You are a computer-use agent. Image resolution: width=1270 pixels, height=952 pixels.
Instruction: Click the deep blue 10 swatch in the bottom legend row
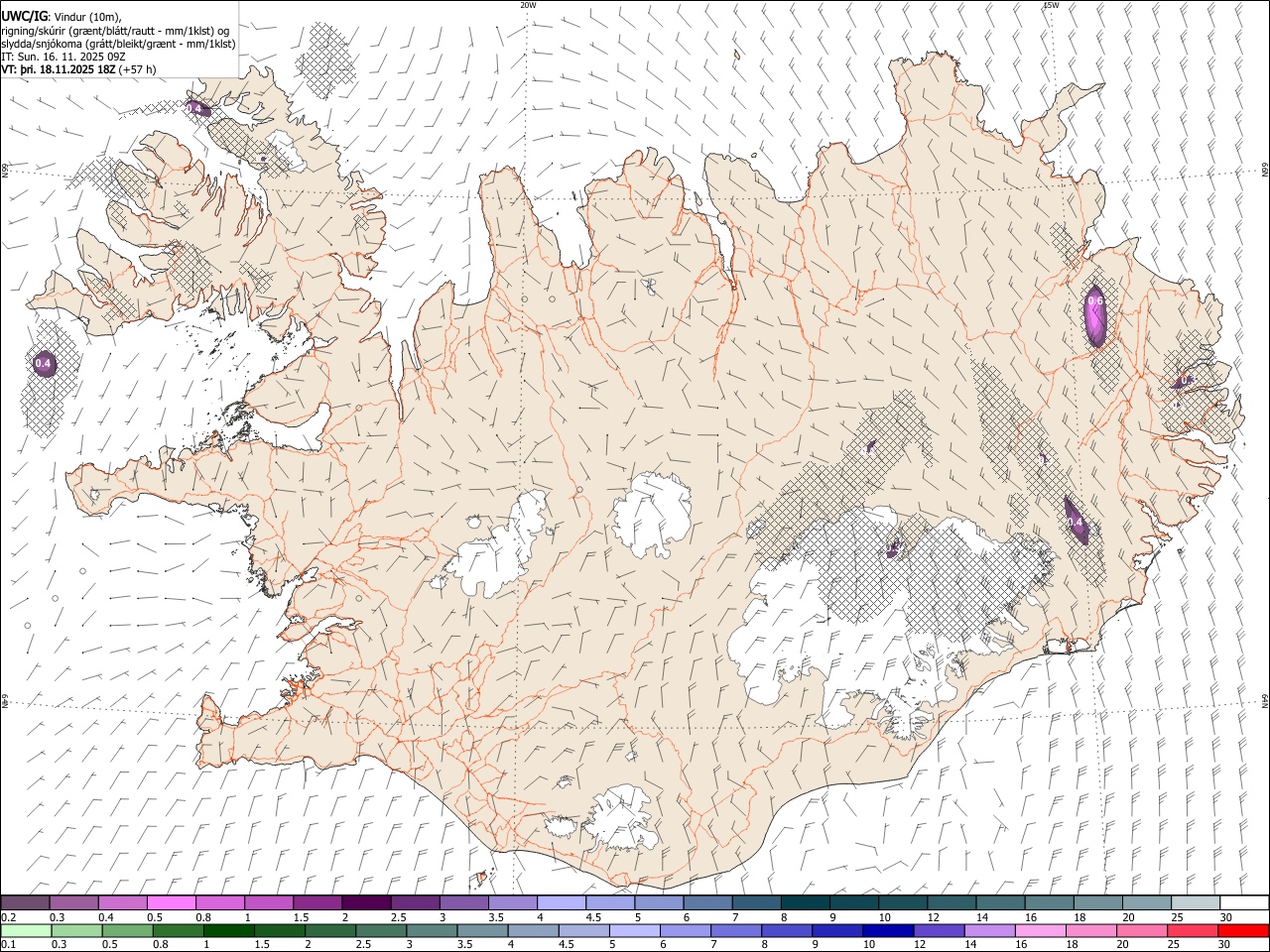point(888,931)
